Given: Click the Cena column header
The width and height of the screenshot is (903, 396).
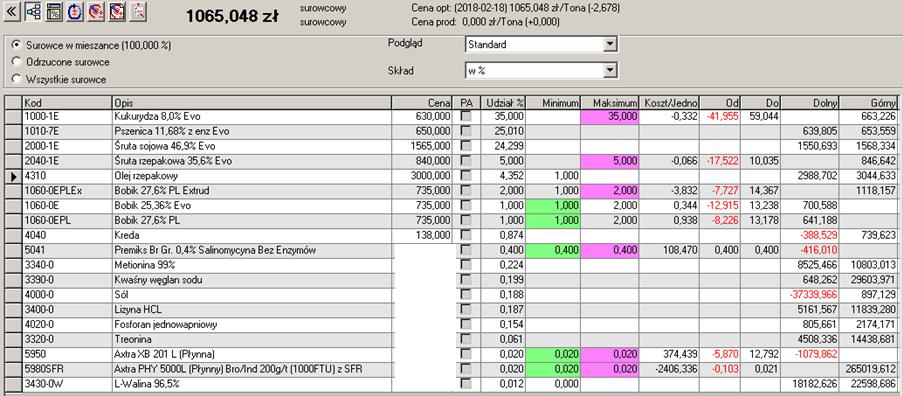Looking at the screenshot, I should click(x=422, y=103).
